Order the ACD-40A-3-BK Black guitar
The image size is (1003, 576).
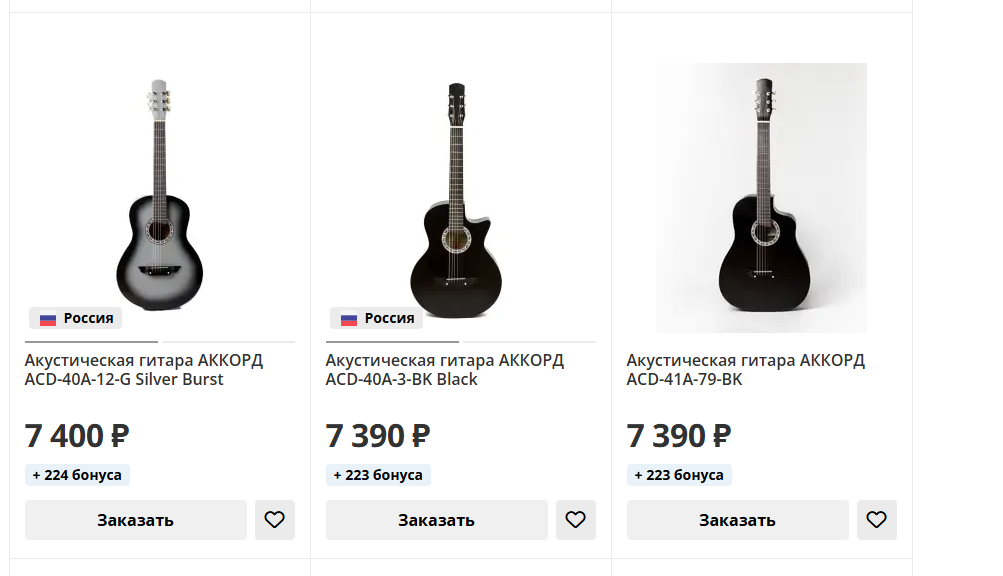(x=436, y=520)
